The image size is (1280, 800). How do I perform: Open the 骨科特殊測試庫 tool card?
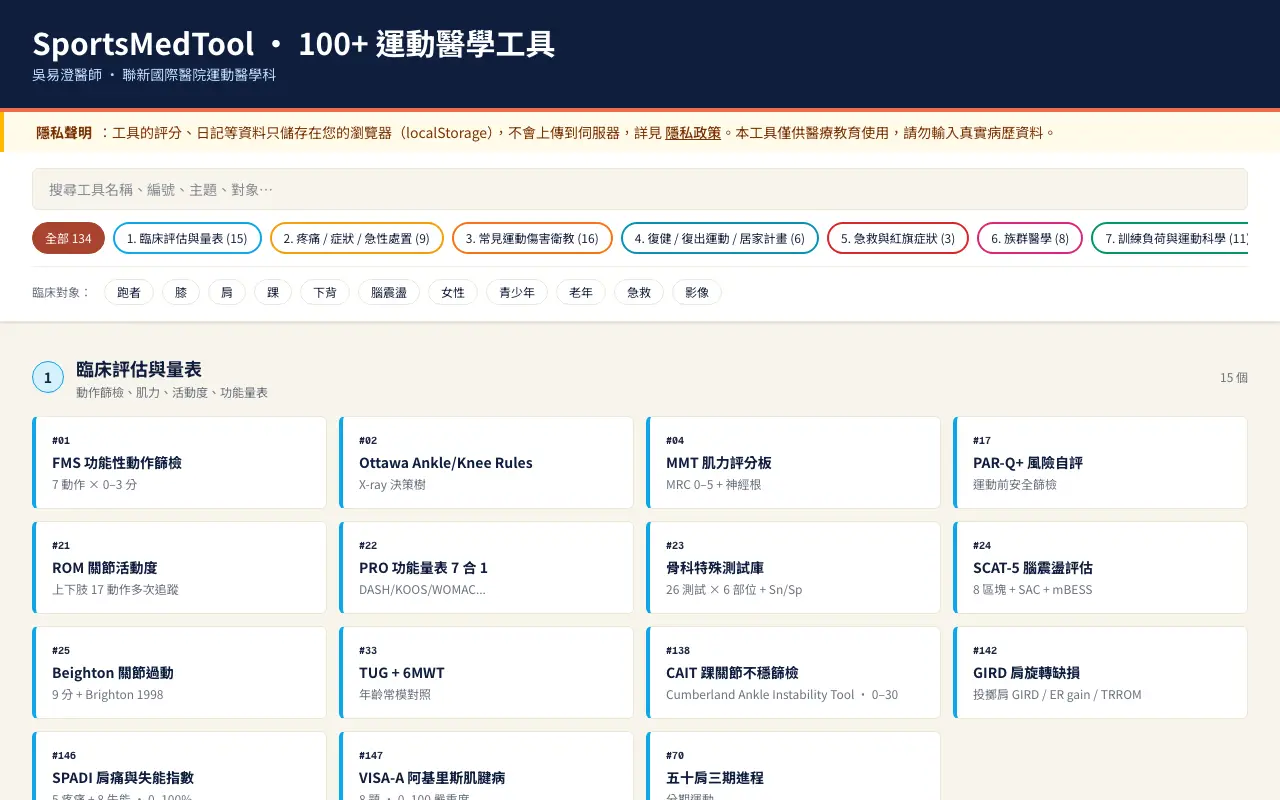coord(794,567)
